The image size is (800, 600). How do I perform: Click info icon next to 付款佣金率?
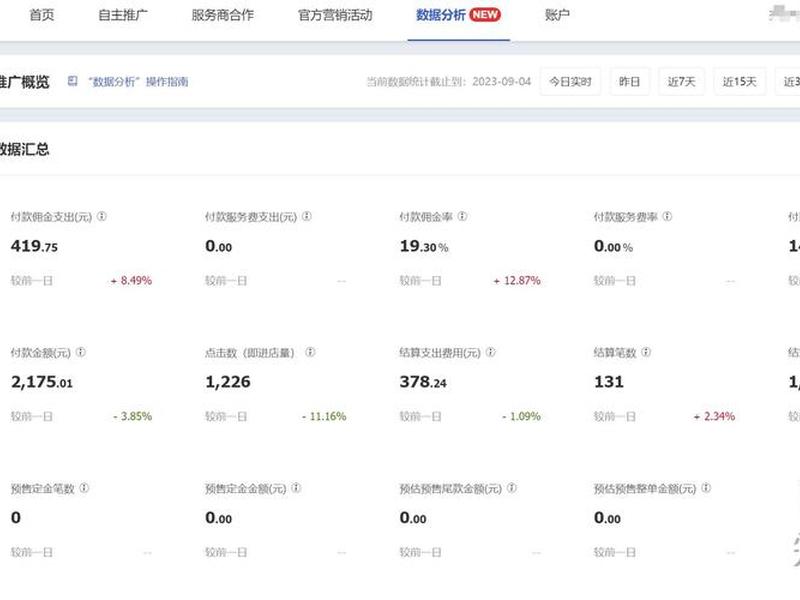(x=462, y=216)
